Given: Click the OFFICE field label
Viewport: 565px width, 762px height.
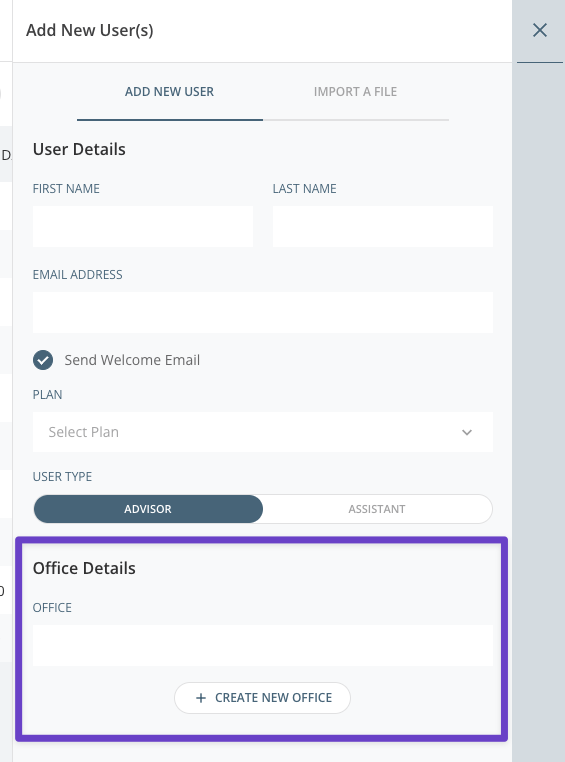Looking at the screenshot, I should click(x=52, y=607).
